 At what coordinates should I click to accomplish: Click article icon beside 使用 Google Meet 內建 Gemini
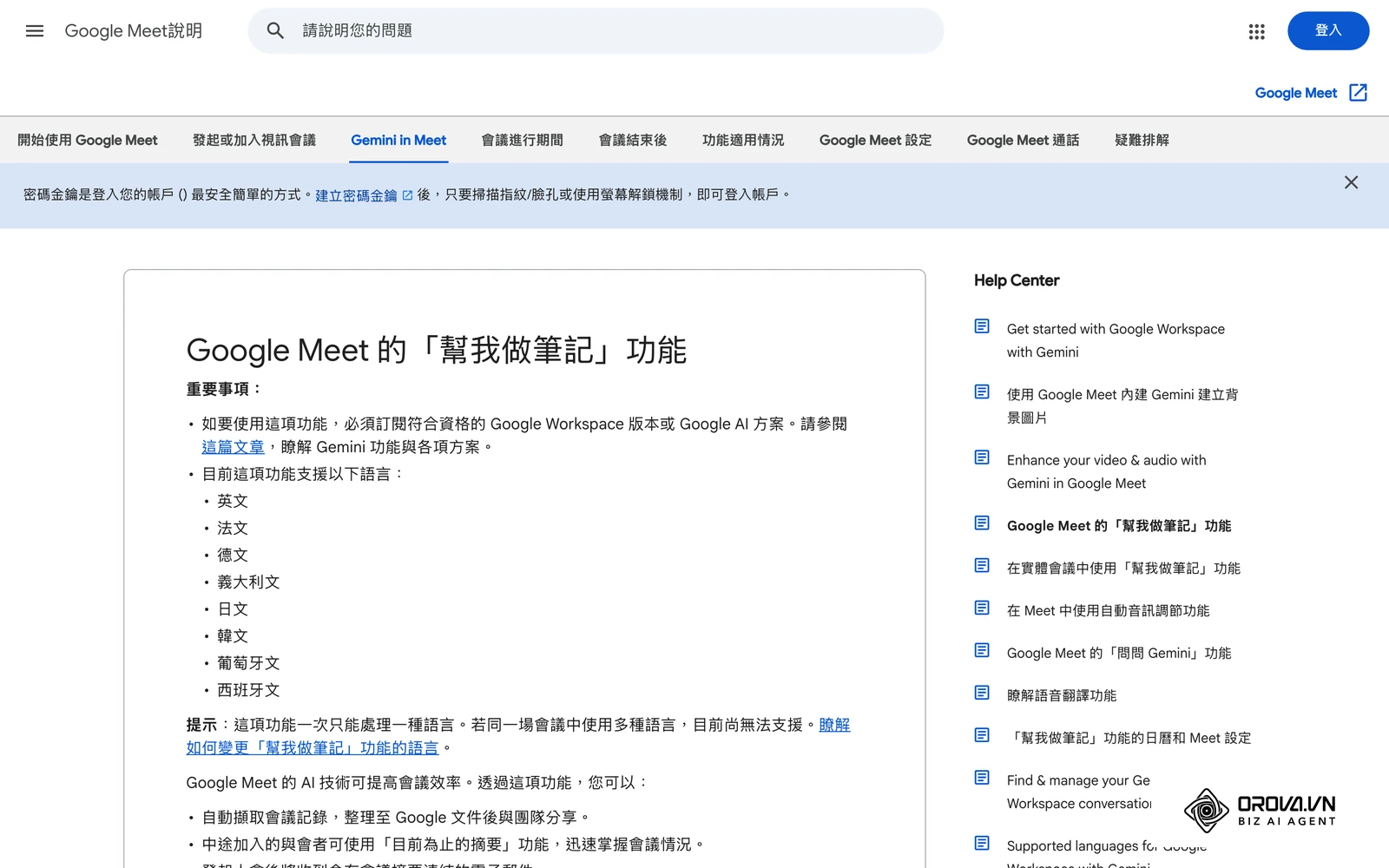click(982, 391)
